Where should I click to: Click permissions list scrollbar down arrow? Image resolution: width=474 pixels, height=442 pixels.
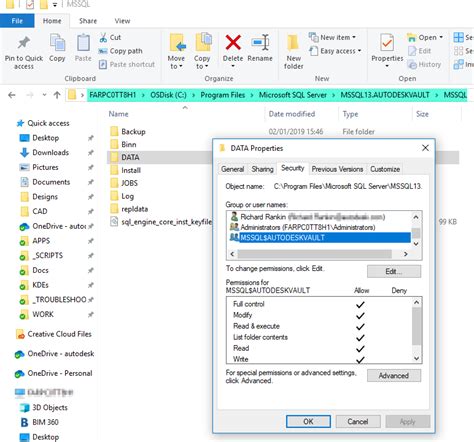coord(417,358)
